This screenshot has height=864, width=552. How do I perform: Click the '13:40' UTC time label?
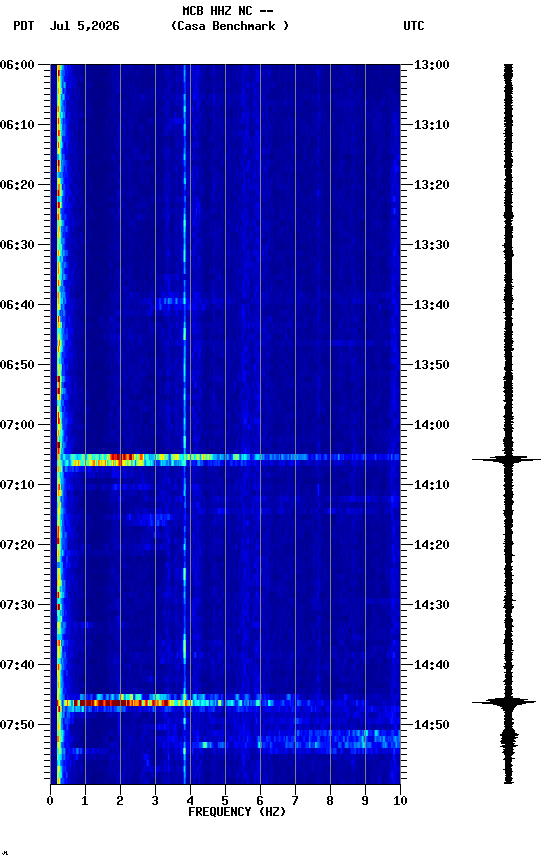point(432,305)
